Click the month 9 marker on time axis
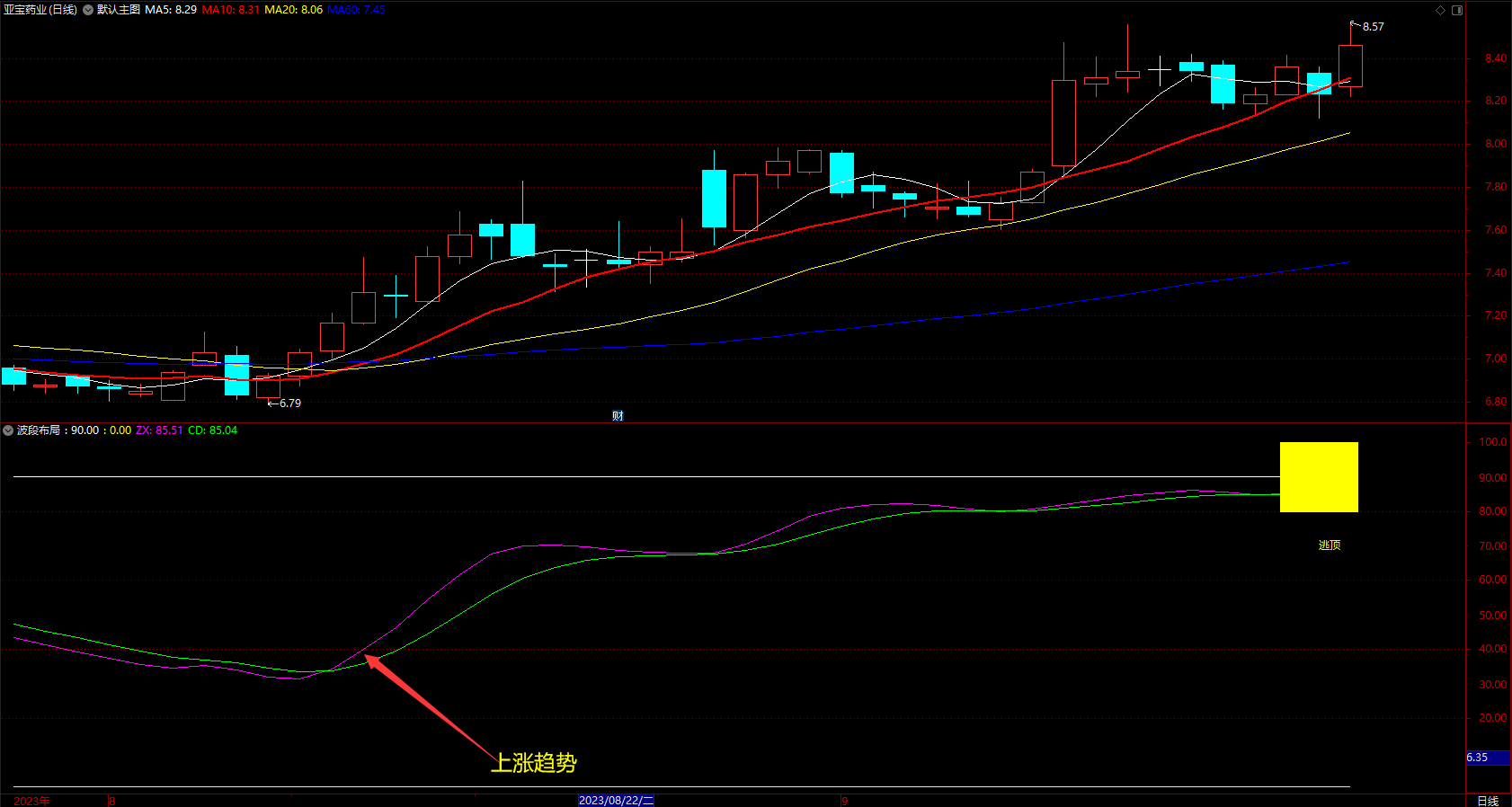Image resolution: width=1512 pixels, height=807 pixels. click(x=845, y=801)
